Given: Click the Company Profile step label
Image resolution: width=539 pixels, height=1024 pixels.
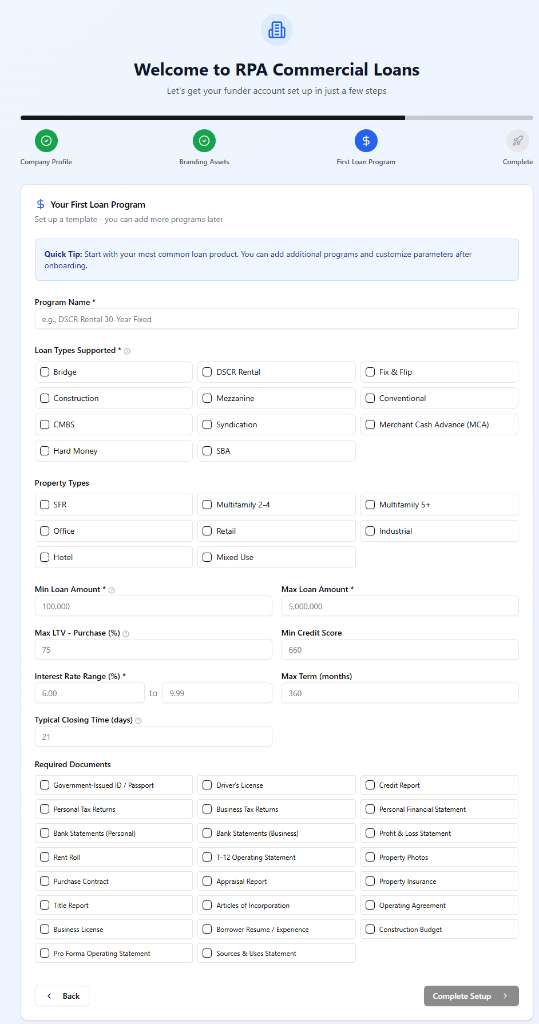Looking at the screenshot, I should (46, 162).
